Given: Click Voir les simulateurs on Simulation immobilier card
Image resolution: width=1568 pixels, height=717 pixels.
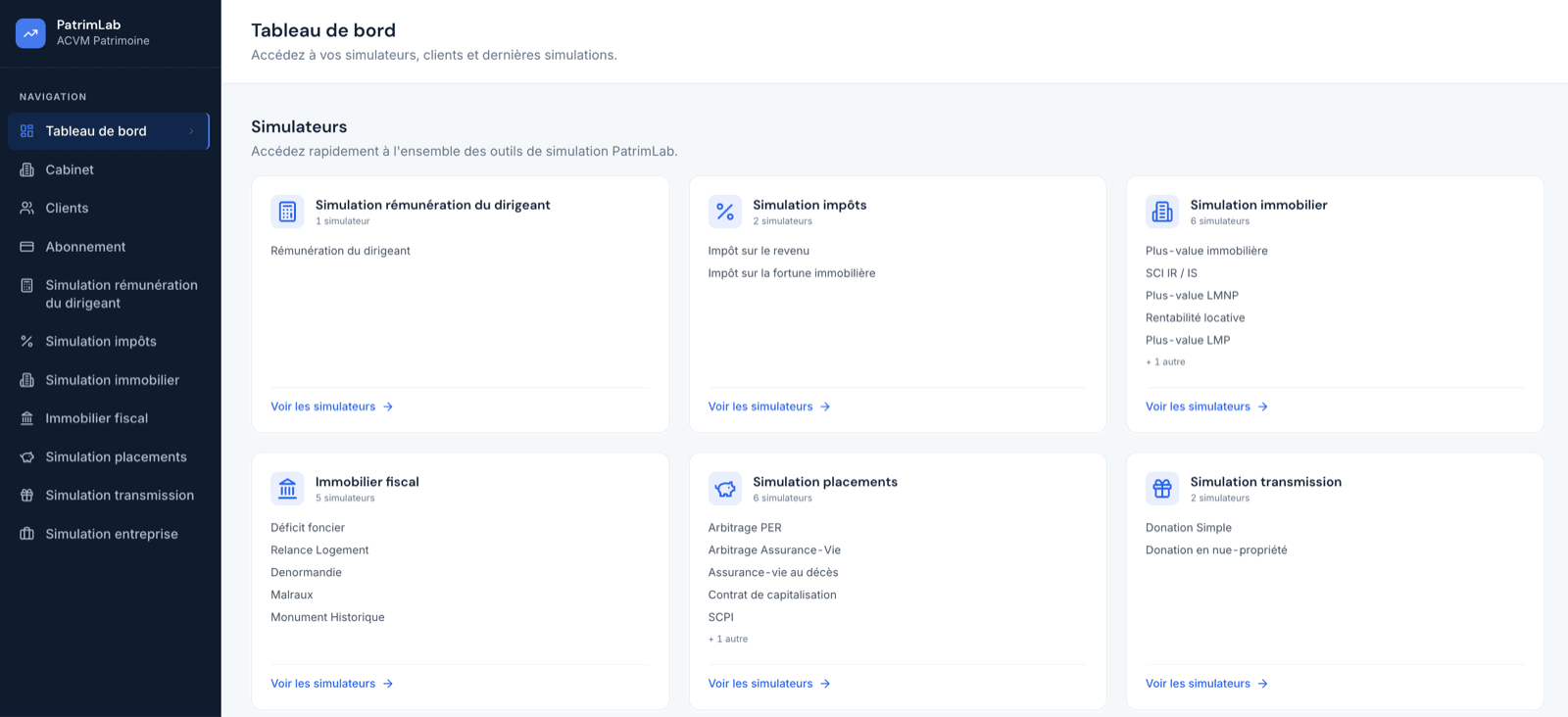Looking at the screenshot, I should coord(1207,406).
